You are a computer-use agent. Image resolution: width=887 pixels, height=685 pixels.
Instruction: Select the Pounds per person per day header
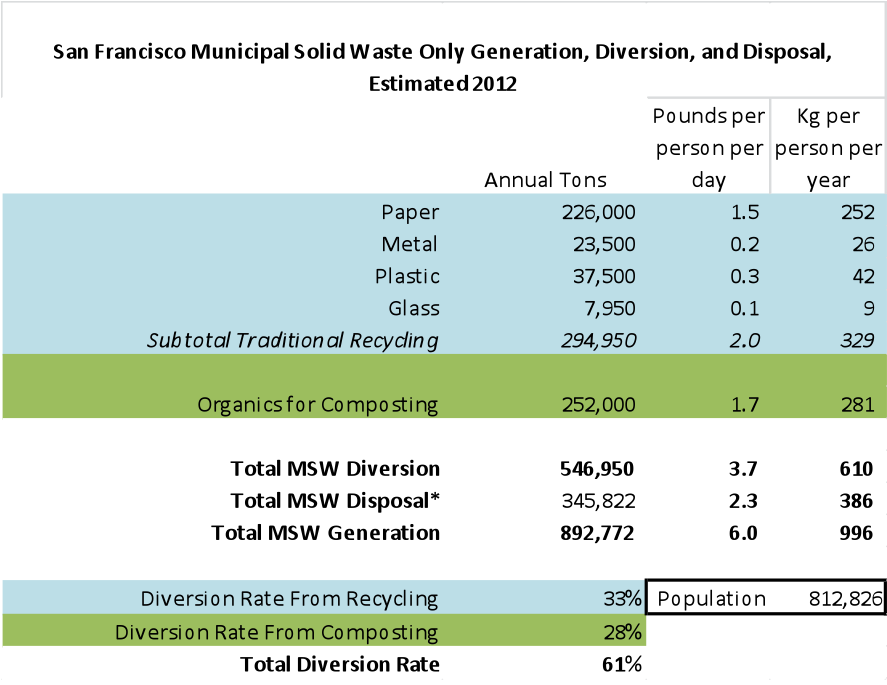[x=708, y=148]
